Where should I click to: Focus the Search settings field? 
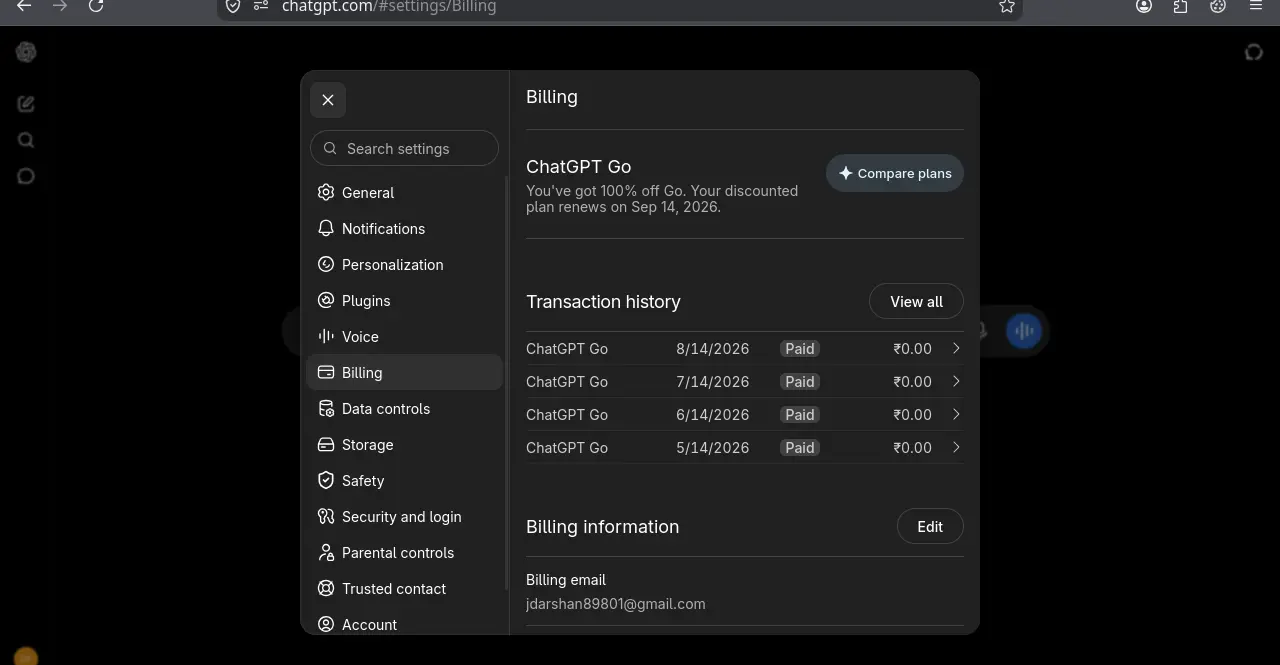(404, 148)
